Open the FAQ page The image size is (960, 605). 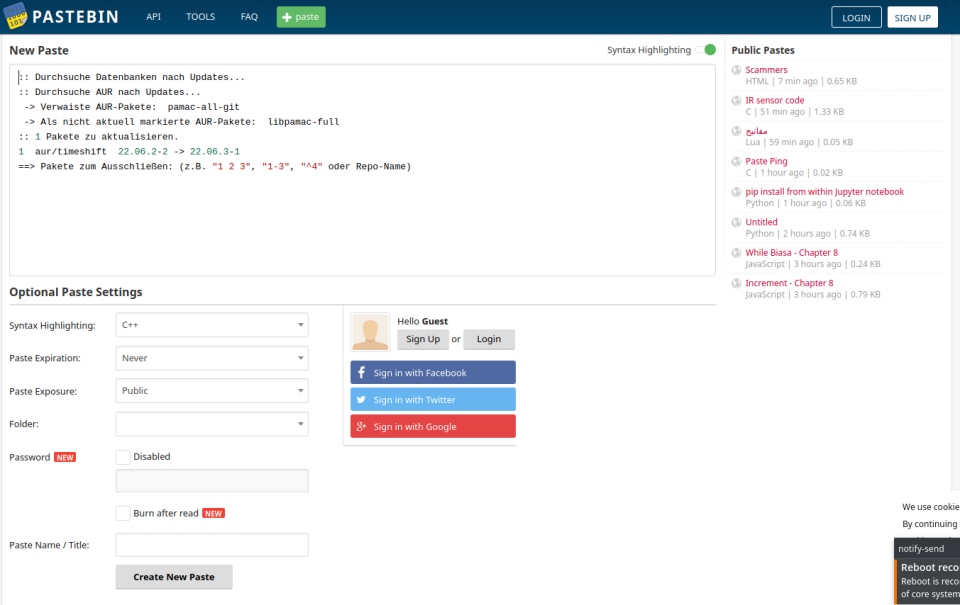249,16
